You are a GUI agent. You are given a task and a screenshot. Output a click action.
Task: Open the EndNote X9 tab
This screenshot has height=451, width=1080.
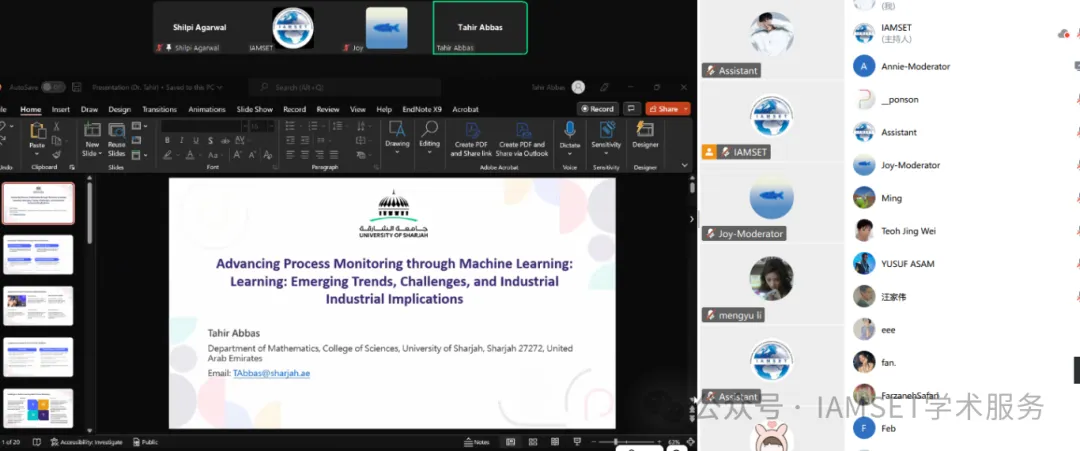[x=422, y=109]
